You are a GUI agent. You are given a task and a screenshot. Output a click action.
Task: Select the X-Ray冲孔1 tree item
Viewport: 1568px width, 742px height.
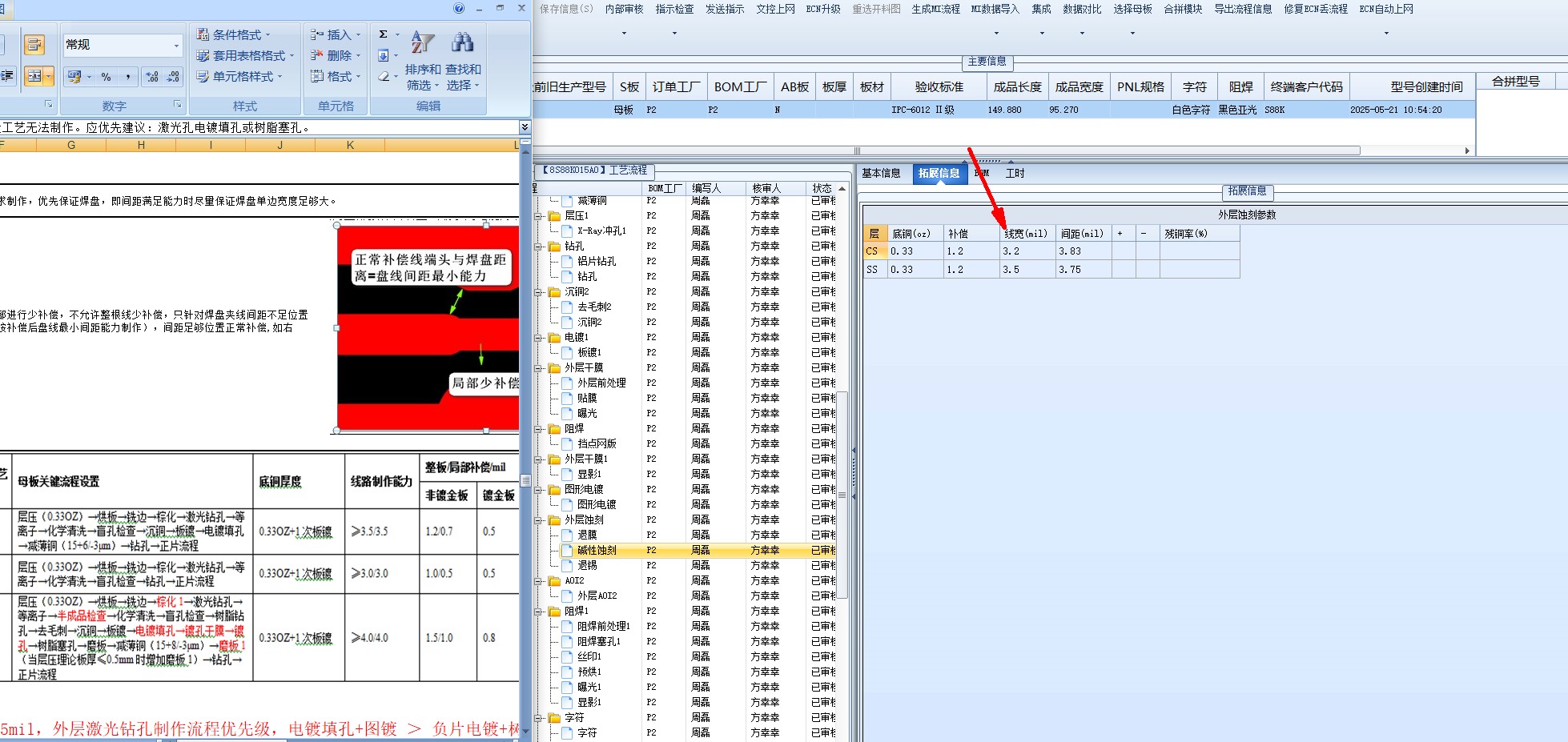tap(601, 231)
